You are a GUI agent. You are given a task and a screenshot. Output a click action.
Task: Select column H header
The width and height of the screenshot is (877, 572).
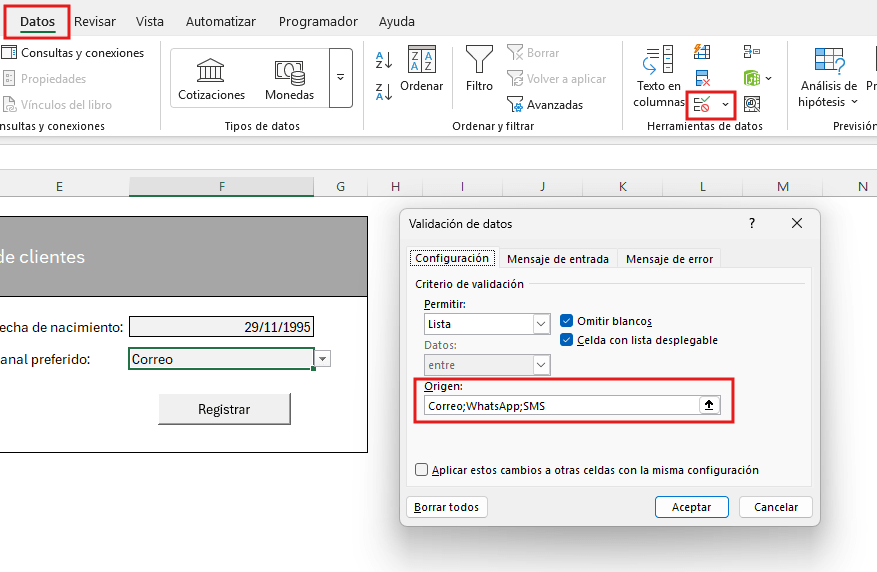[x=395, y=186]
